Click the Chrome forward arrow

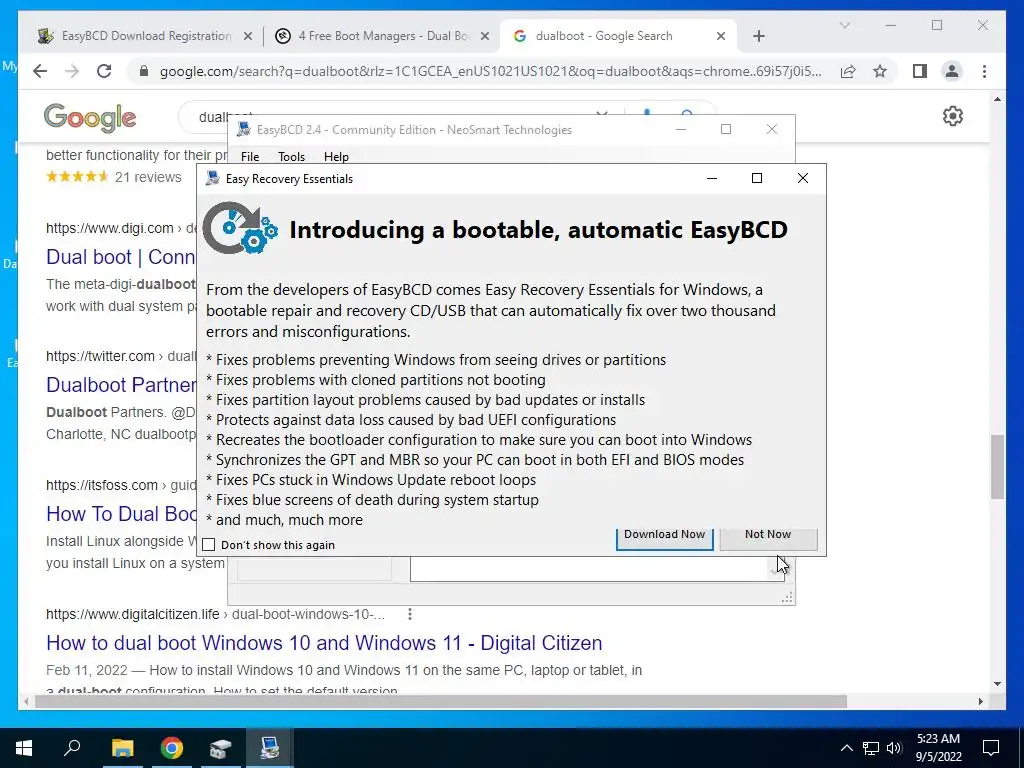tap(72, 71)
